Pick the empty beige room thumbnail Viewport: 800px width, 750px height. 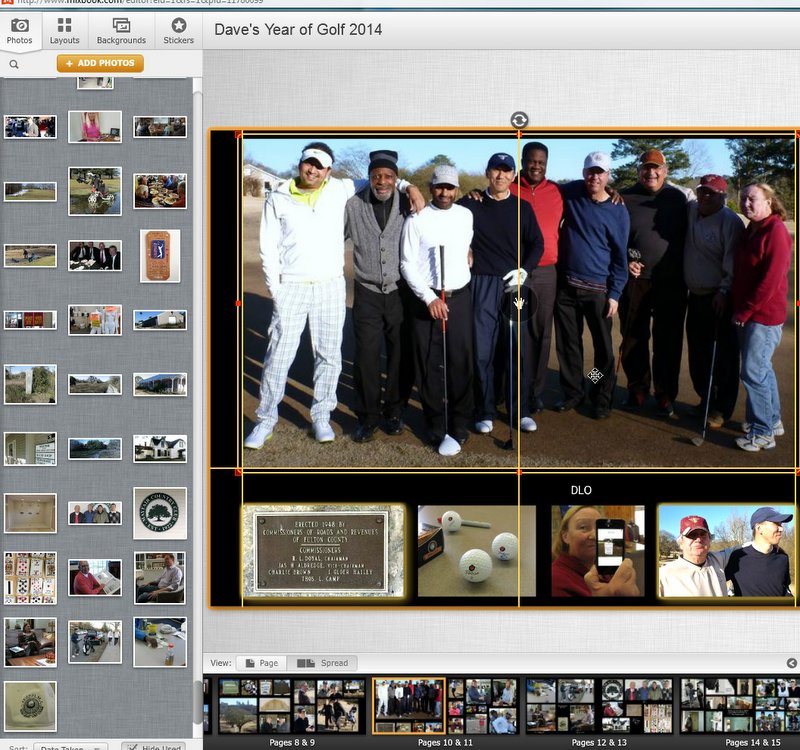[x=30, y=513]
